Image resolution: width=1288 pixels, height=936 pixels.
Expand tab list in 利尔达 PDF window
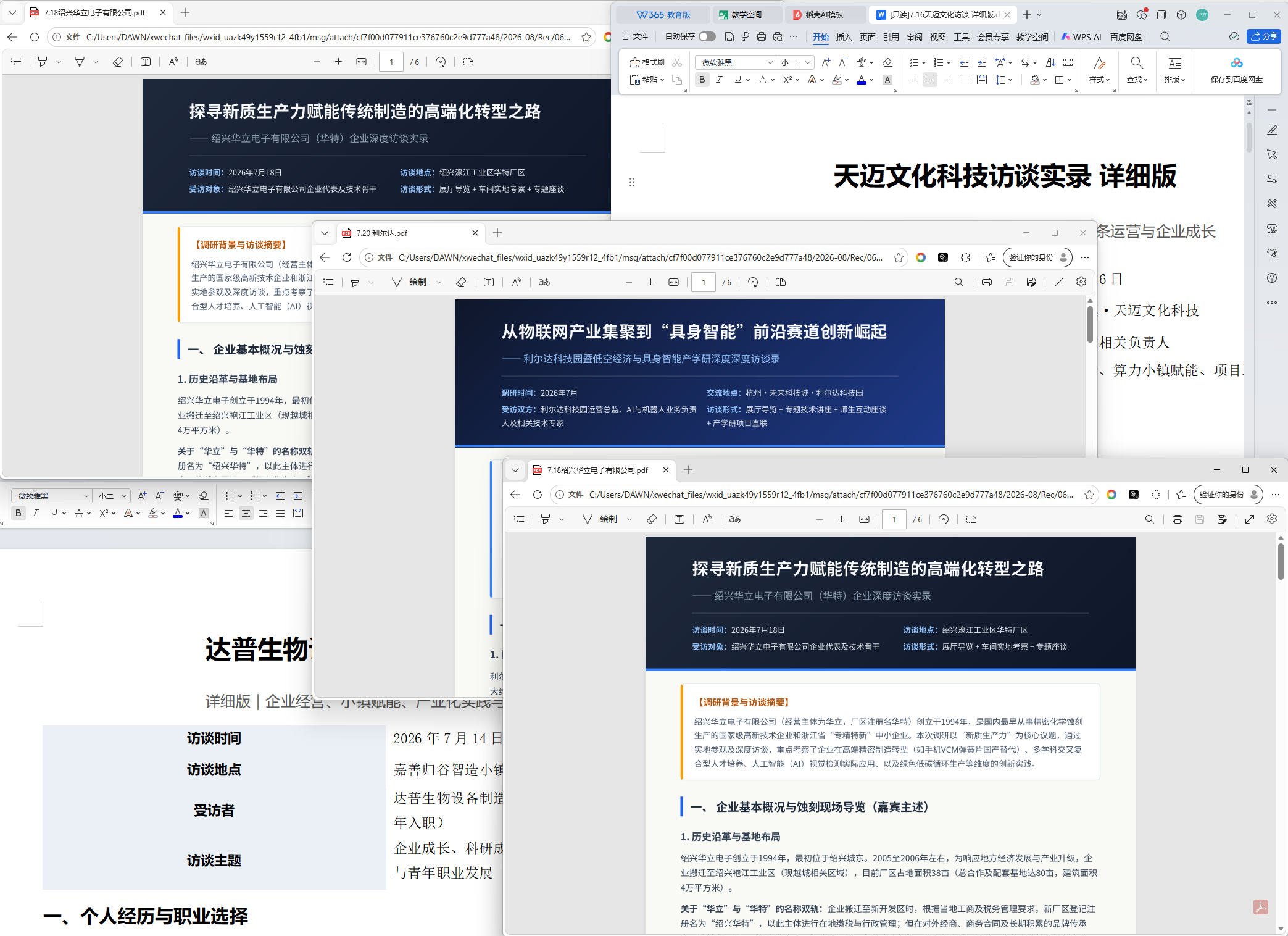point(325,233)
